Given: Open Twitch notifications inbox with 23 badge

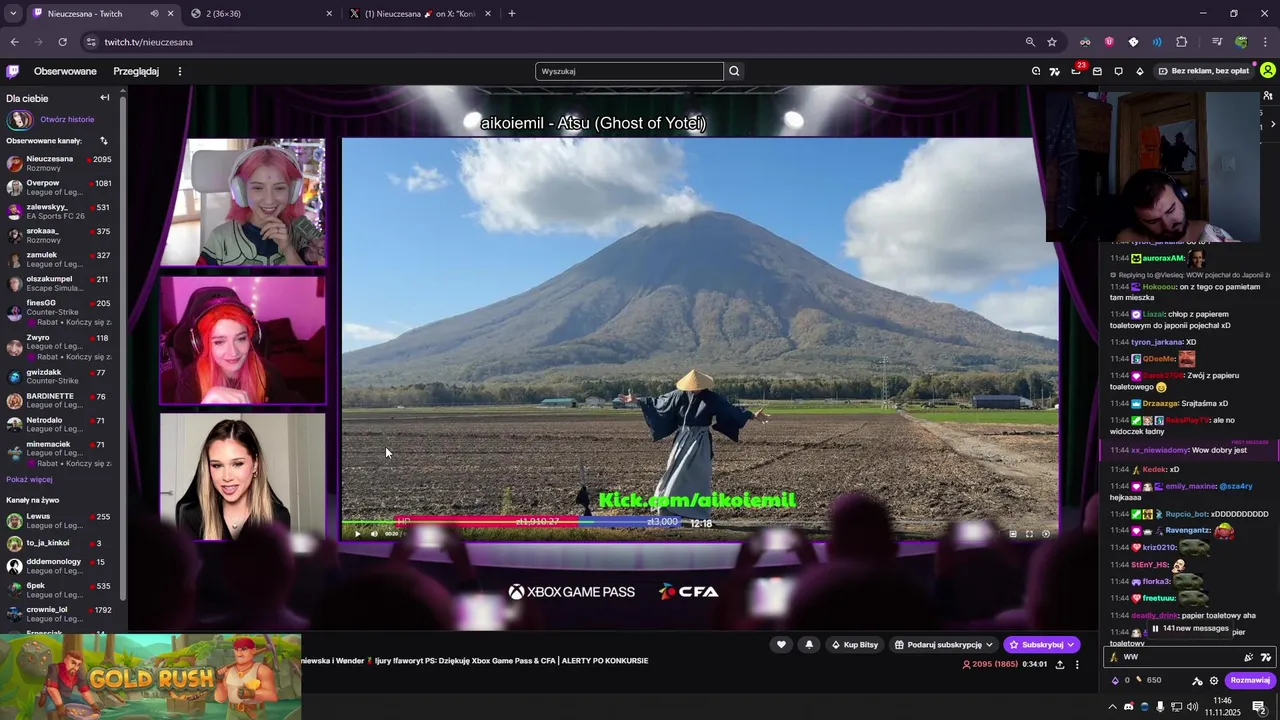Looking at the screenshot, I should tap(1076, 71).
